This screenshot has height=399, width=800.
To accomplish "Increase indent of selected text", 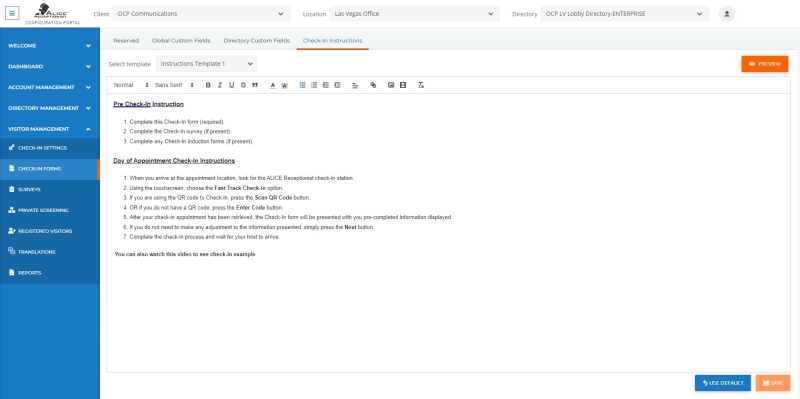I will (x=338, y=85).
